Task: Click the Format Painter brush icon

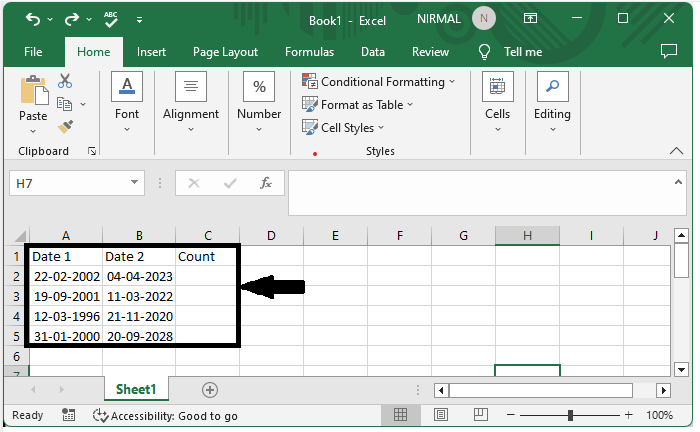Action: click(65, 127)
